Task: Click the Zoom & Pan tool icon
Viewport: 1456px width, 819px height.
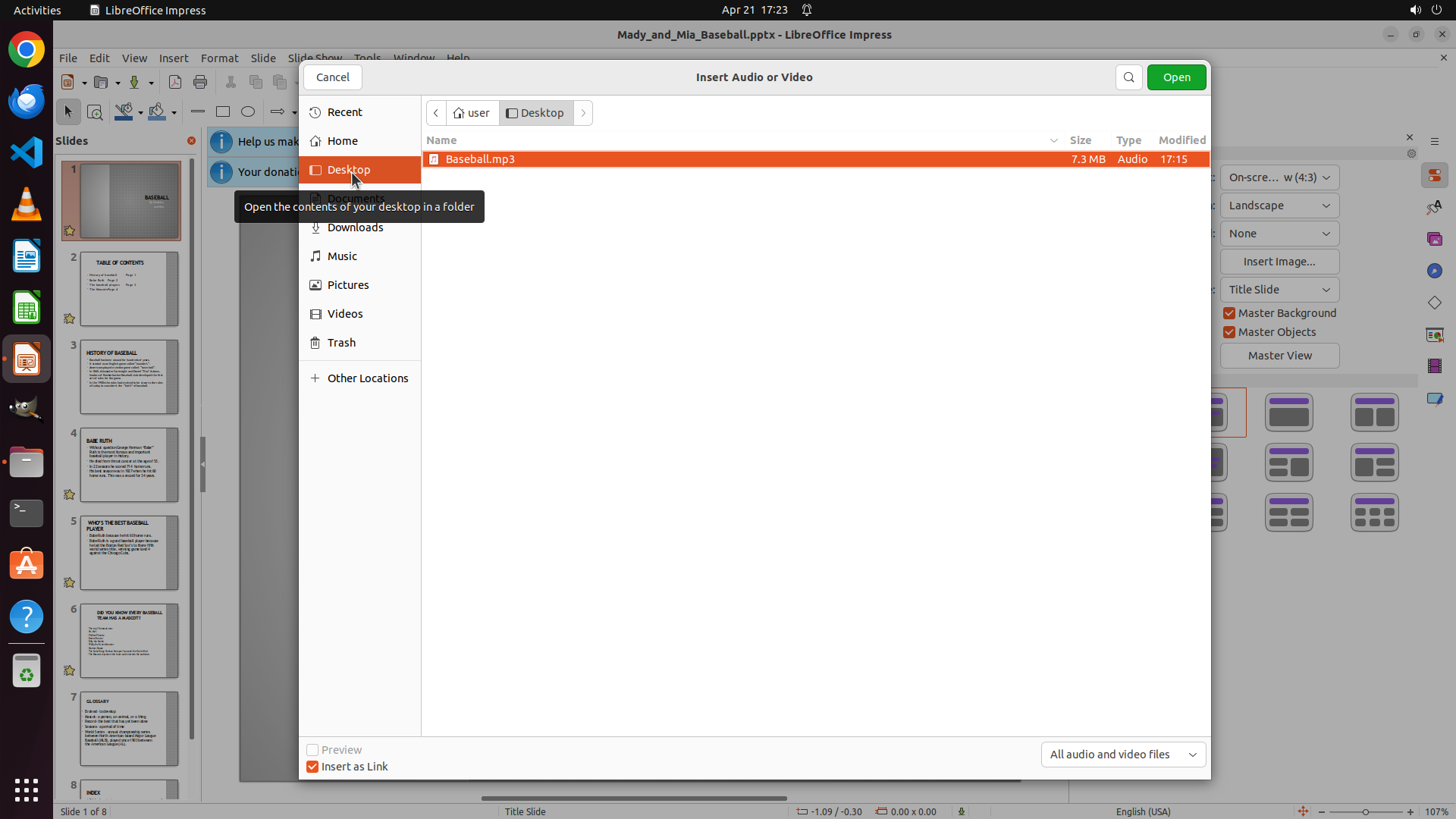Action: [x=95, y=112]
